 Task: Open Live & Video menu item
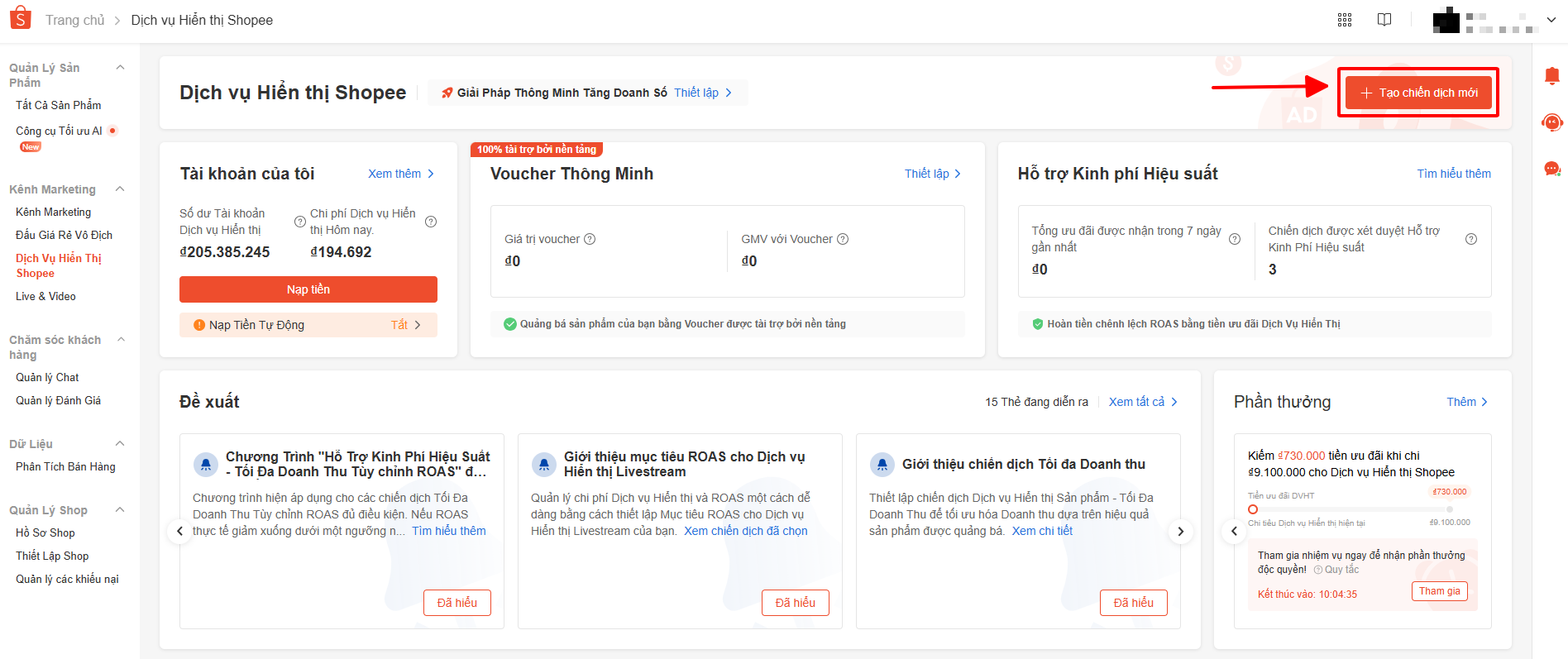[45, 296]
